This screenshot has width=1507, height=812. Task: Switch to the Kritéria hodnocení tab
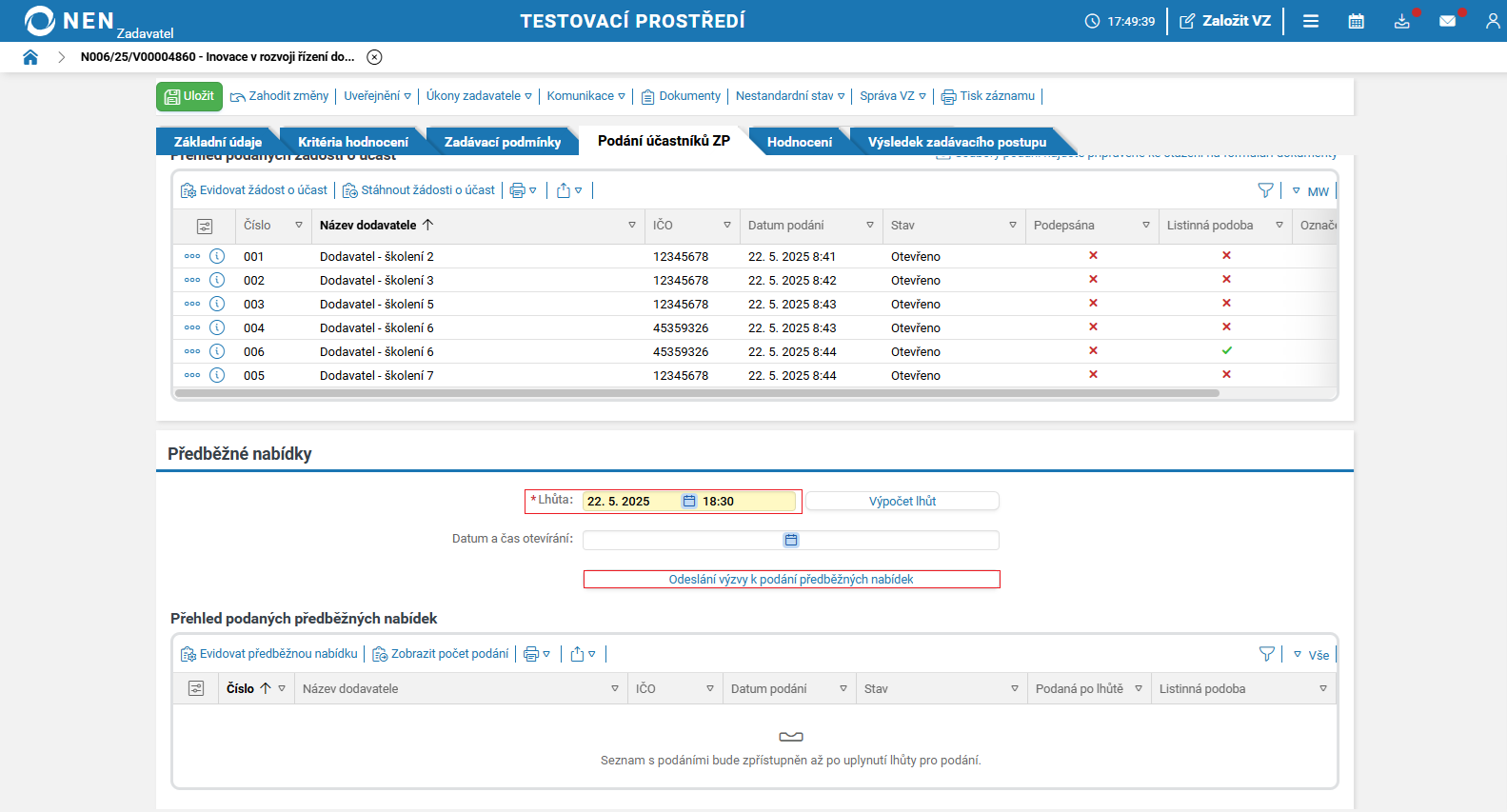click(352, 142)
